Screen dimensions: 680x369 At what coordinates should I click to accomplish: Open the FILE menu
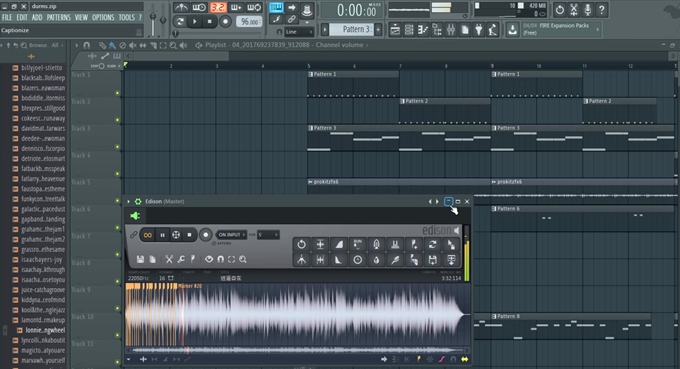pos(7,17)
